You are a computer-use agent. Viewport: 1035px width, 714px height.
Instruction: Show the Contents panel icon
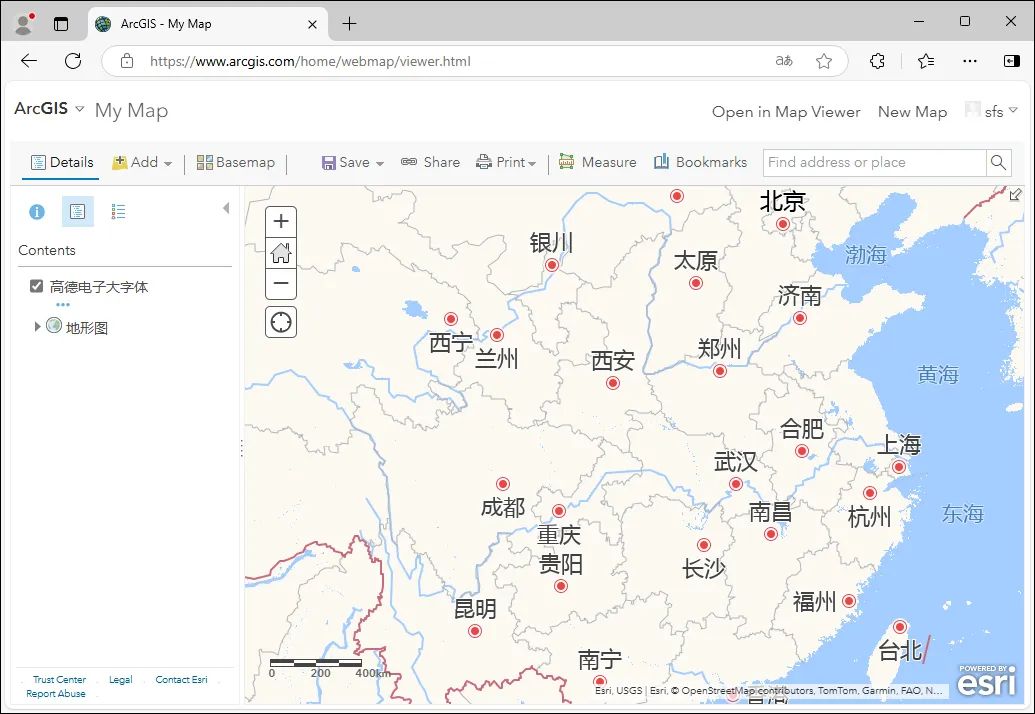pos(77,212)
